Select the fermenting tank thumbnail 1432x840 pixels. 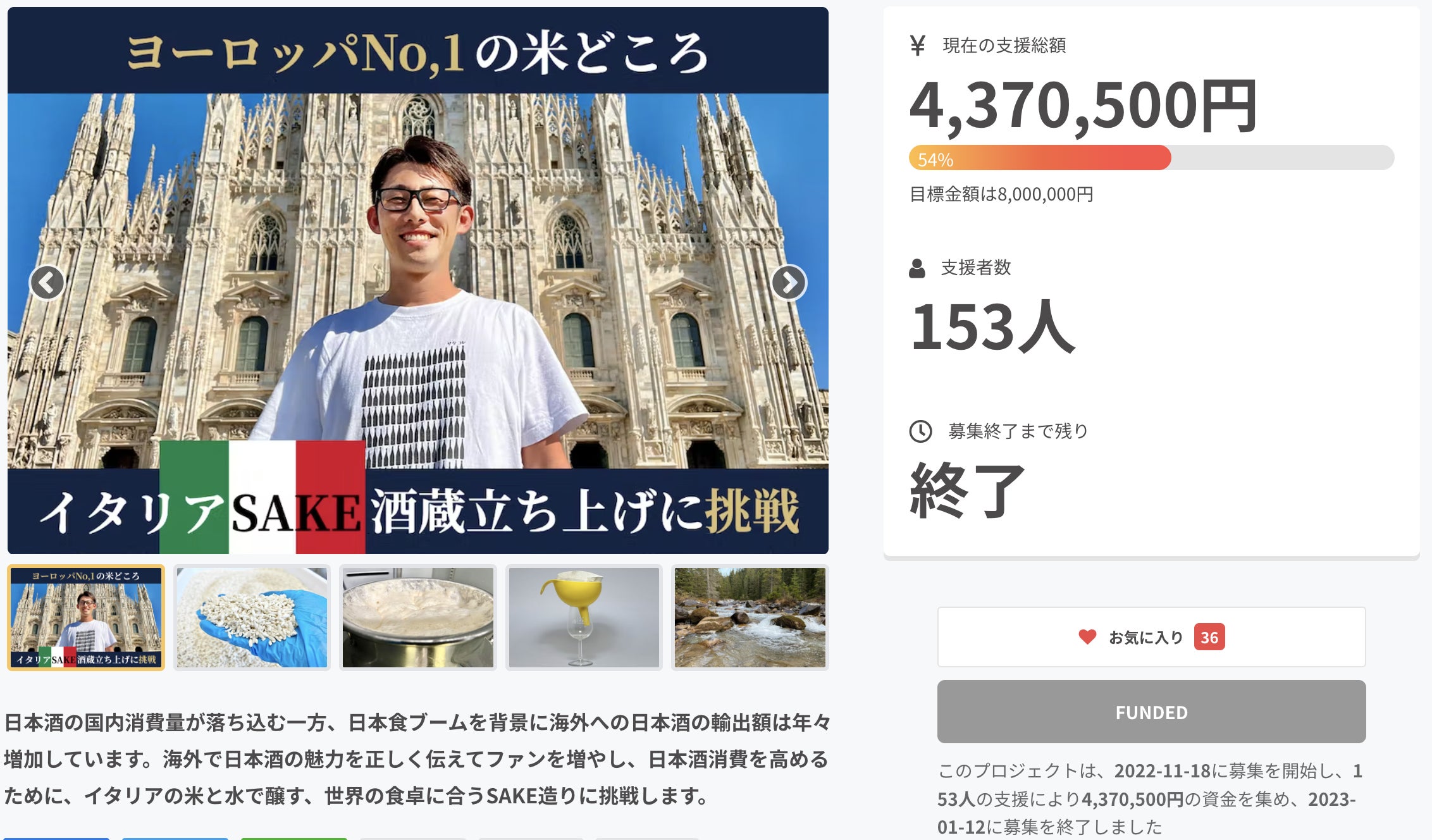418,617
